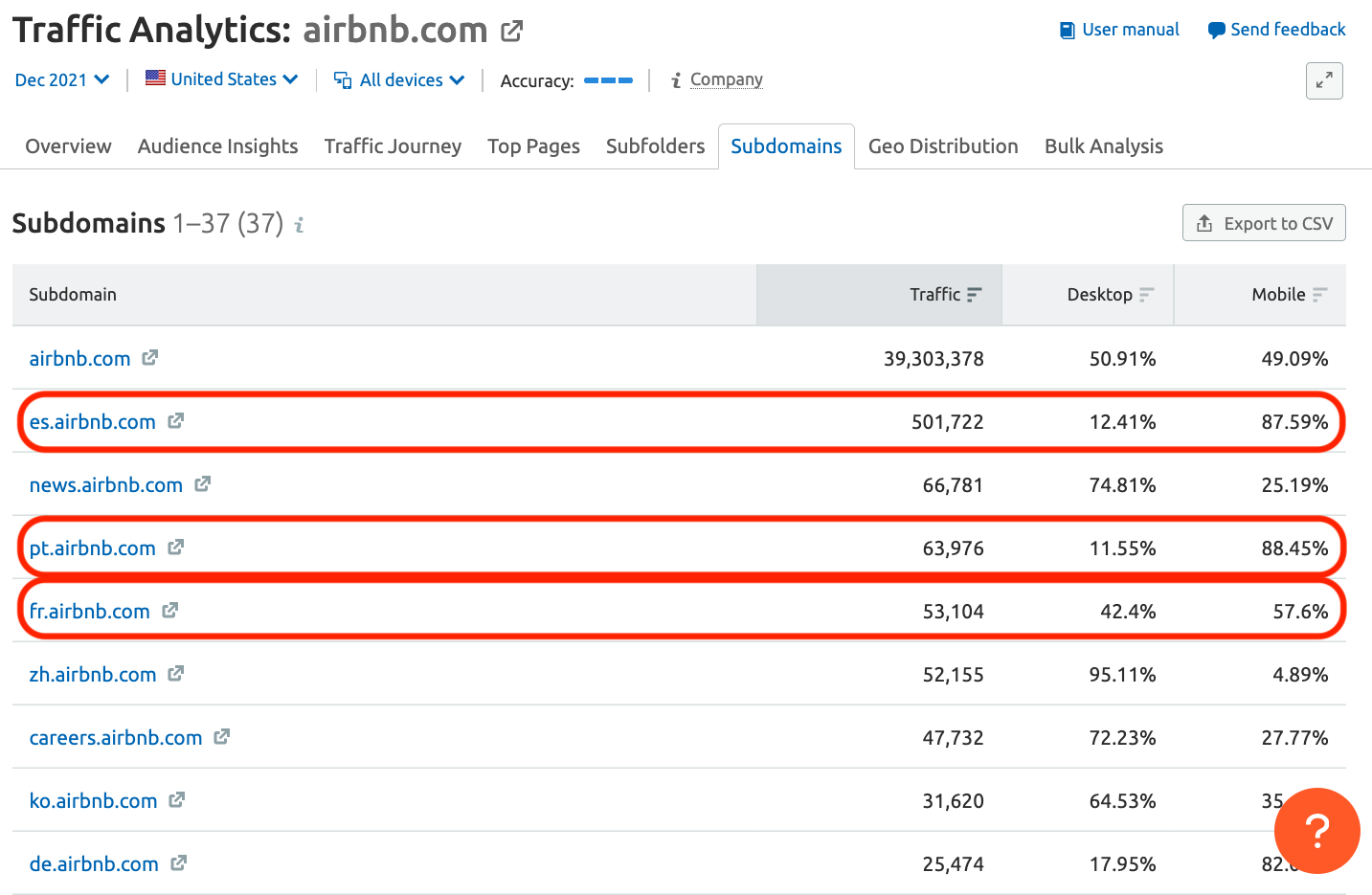Open the United States country dropdown

click(x=222, y=79)
